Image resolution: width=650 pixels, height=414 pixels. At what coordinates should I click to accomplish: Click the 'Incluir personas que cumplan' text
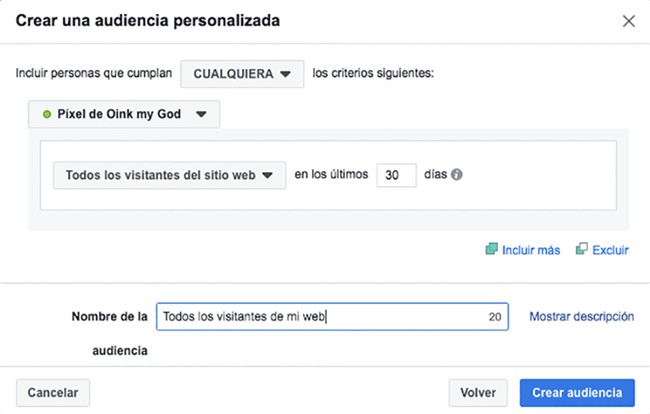pyautogui.click(x=94, y=73)
